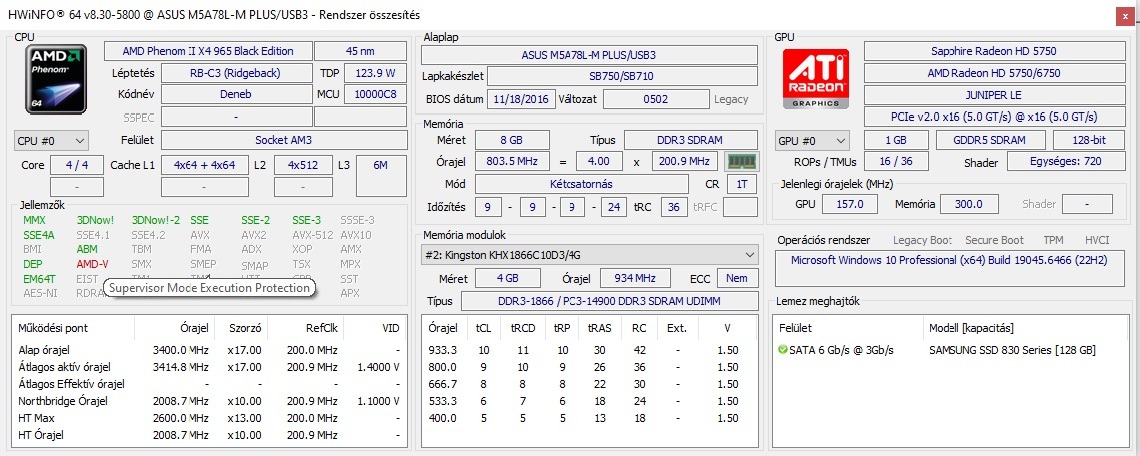The height and width of the screenshot is (456, 1140).
Task: Click the ECC Nem field
Action: [x=737, y=278]
